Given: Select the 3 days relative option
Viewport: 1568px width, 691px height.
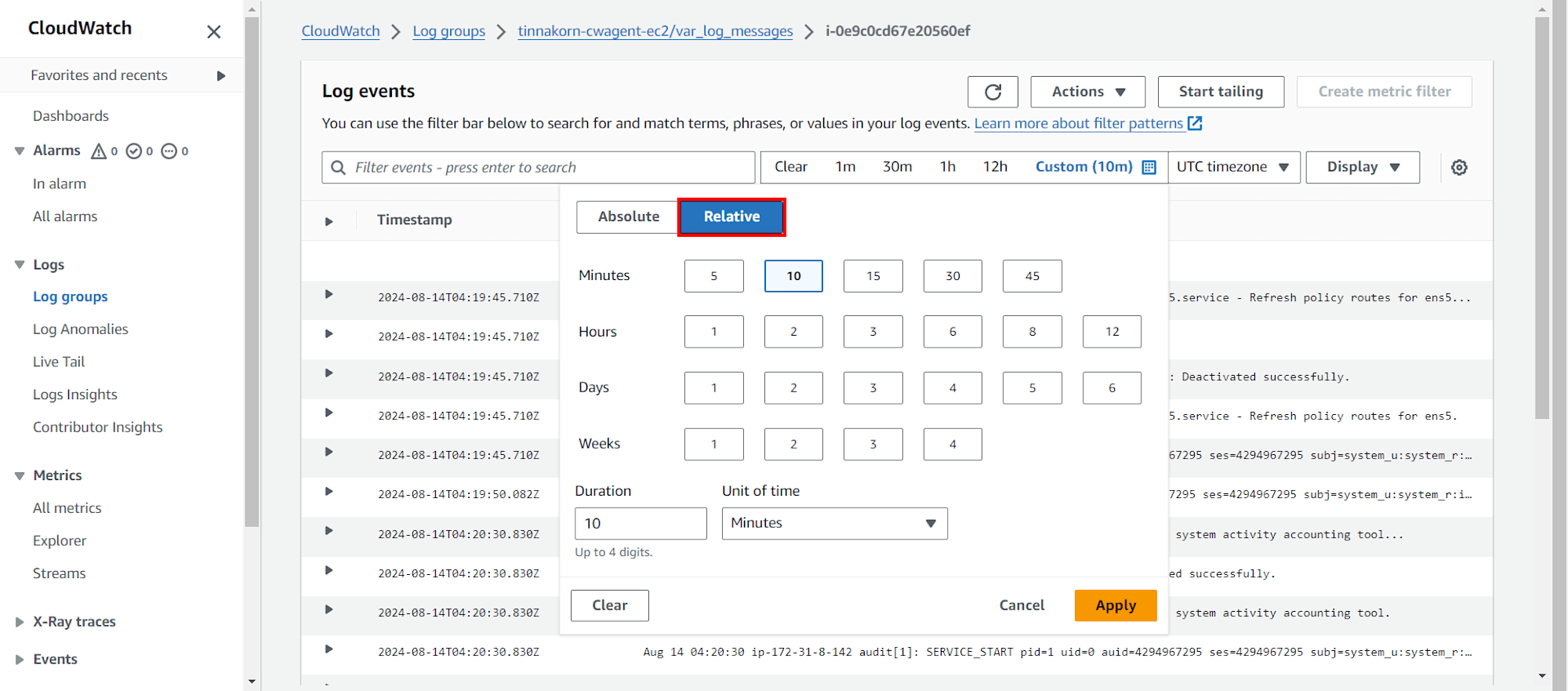Looking at the screenshot, I should point(873,388).
